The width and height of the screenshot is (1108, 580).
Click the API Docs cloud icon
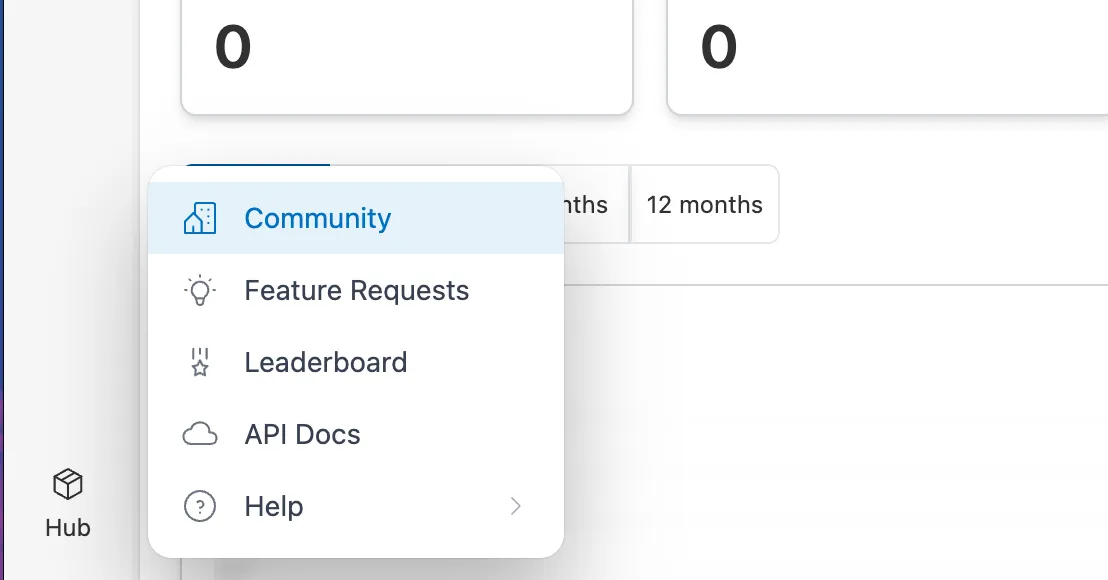pyautogui.click(x=200, y=434)
